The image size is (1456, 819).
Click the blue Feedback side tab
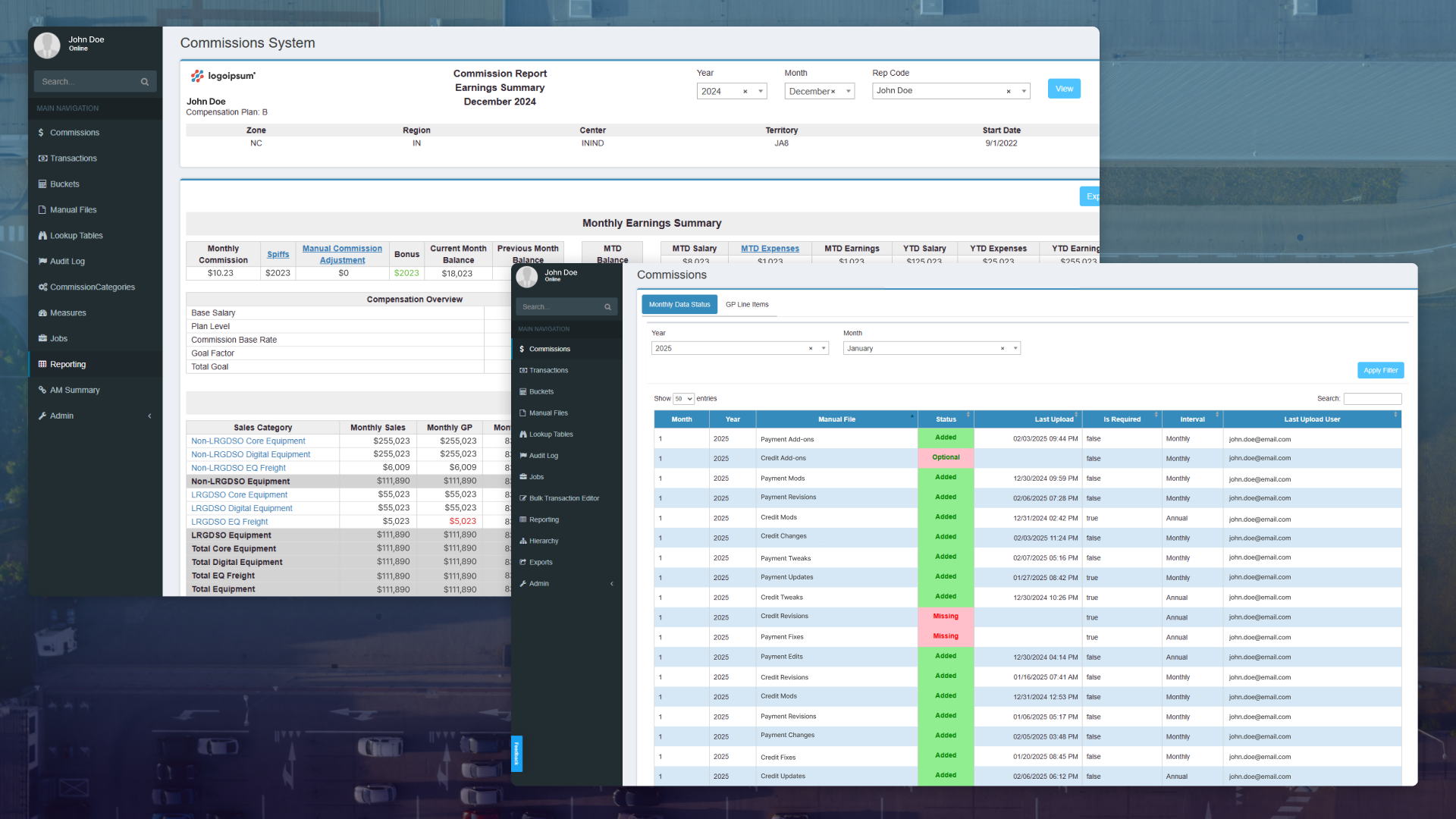coord(516,754)
